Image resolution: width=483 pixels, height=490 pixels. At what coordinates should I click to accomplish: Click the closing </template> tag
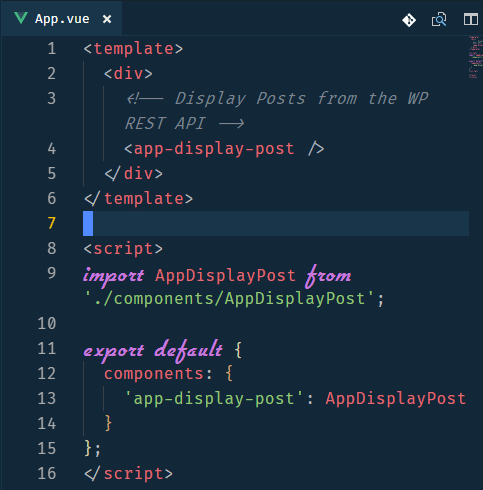point(138,199)
